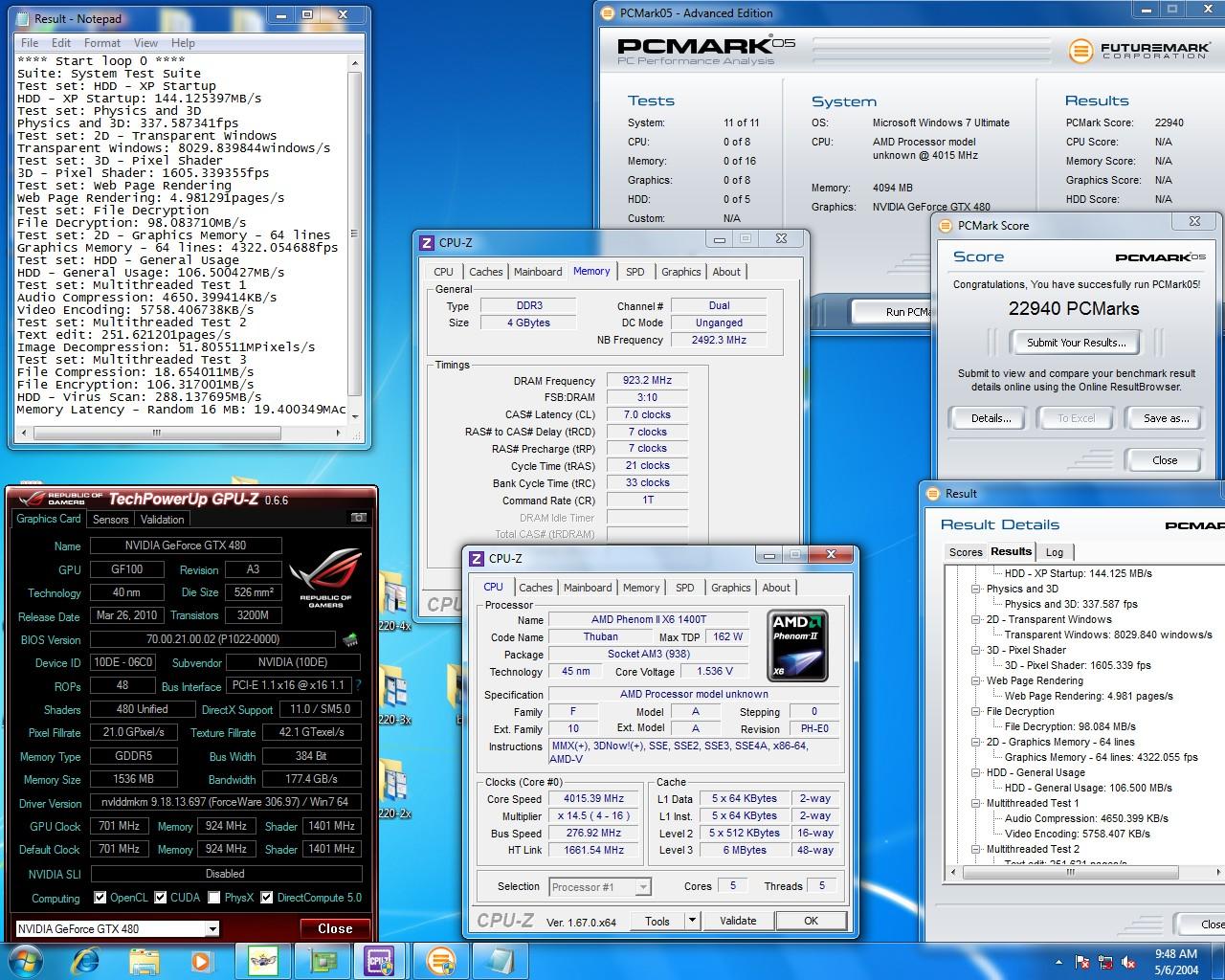Image resolution: width=1225 pixels, height=980 pixels.
Task: Click the Republic of Gamers logo in GPU-Z
Action: [325, 576]
